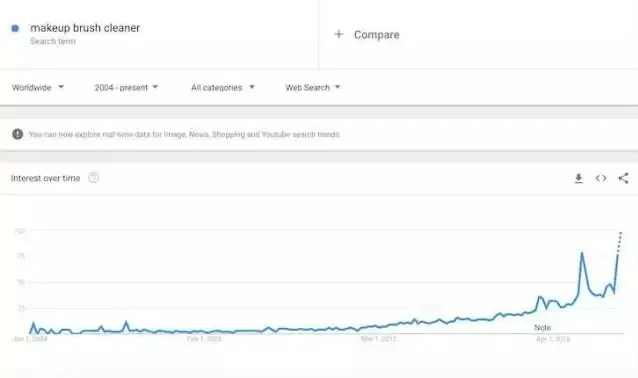Image resolution: width=638 pixels, height=378 pixels.
Task: Click the blue dot beside makeup brush cleaner
Action: coord(15,28)
